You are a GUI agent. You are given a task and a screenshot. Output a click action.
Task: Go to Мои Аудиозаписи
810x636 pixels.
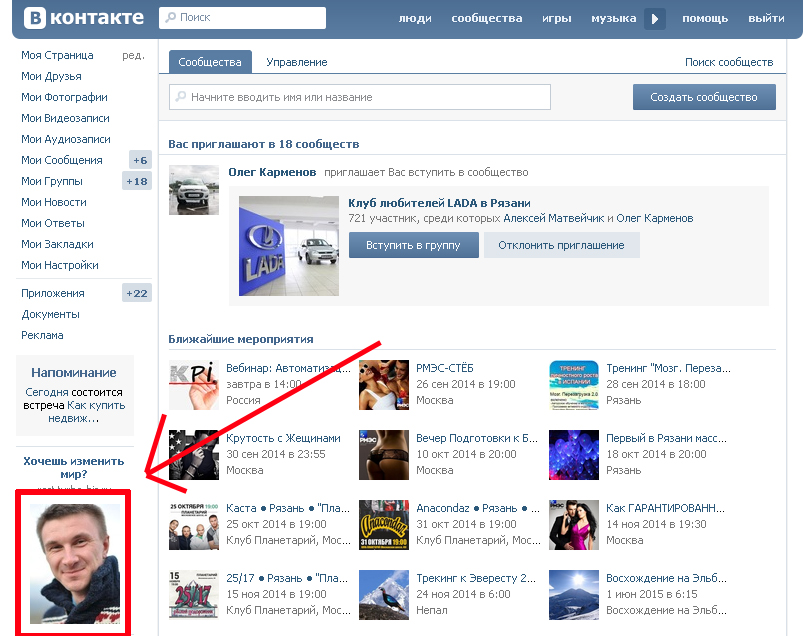coord(66,139)
